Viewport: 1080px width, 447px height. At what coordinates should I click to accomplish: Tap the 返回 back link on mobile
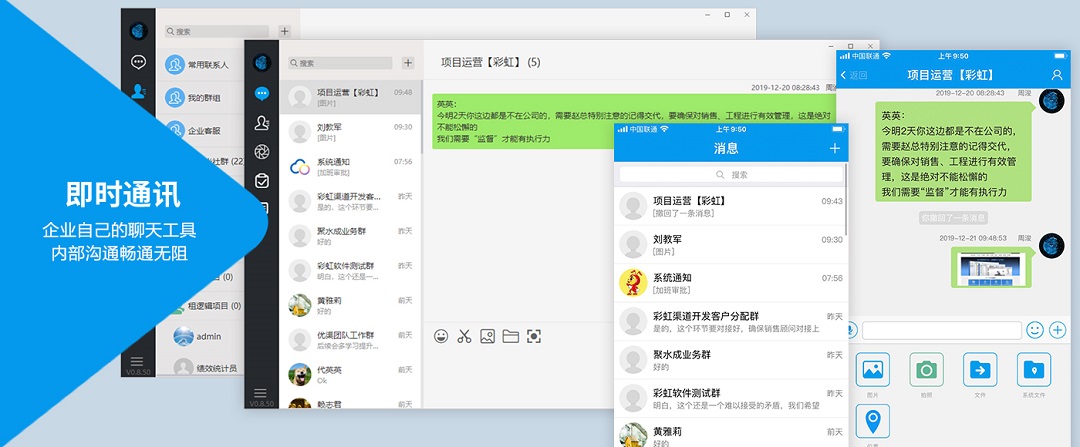[x=853, y=75]
